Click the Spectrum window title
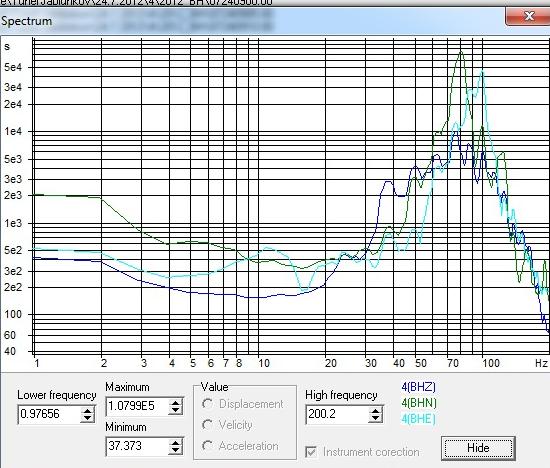Viewport: 550px width, 468px height. [x=26, y=21]
